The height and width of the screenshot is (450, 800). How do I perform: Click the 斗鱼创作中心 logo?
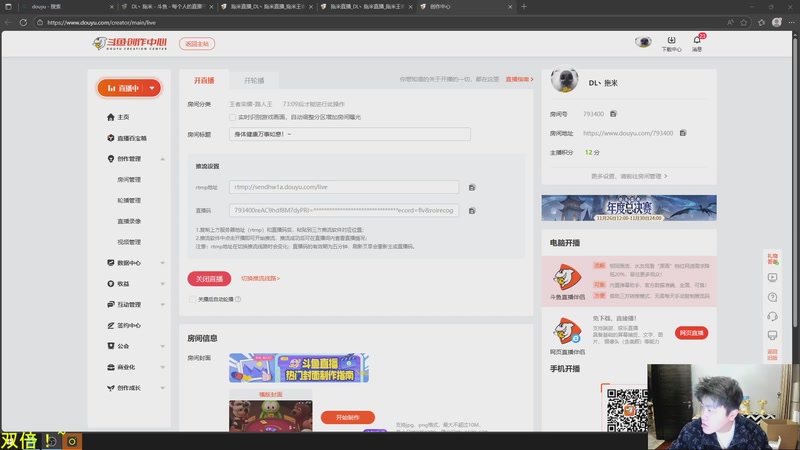pyautogui.click(x=130, y=43)
